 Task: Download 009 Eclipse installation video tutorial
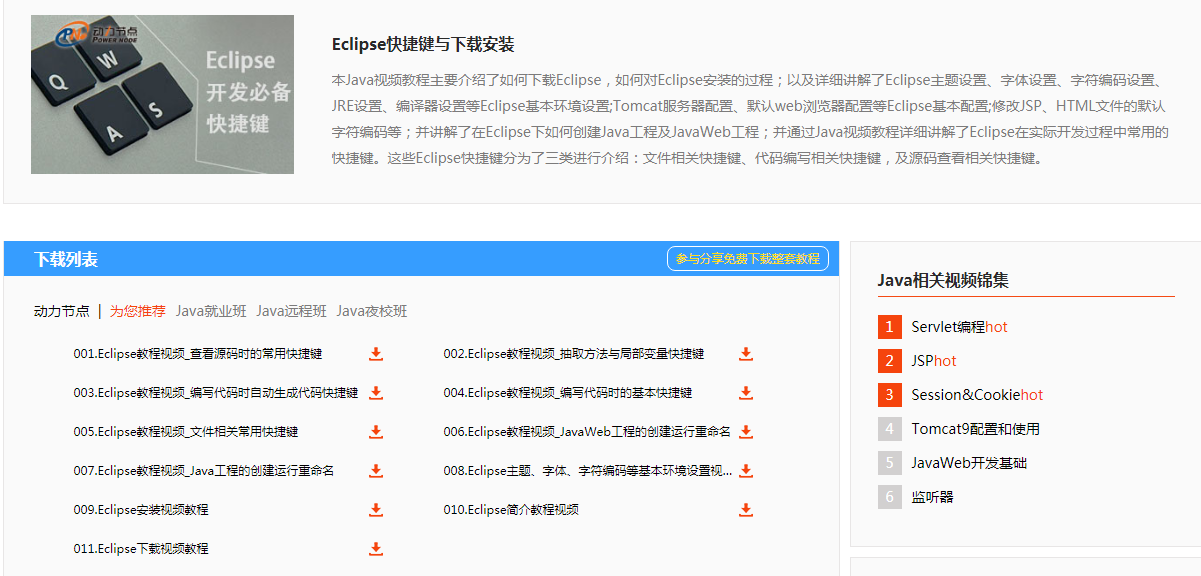coord(376,510)
